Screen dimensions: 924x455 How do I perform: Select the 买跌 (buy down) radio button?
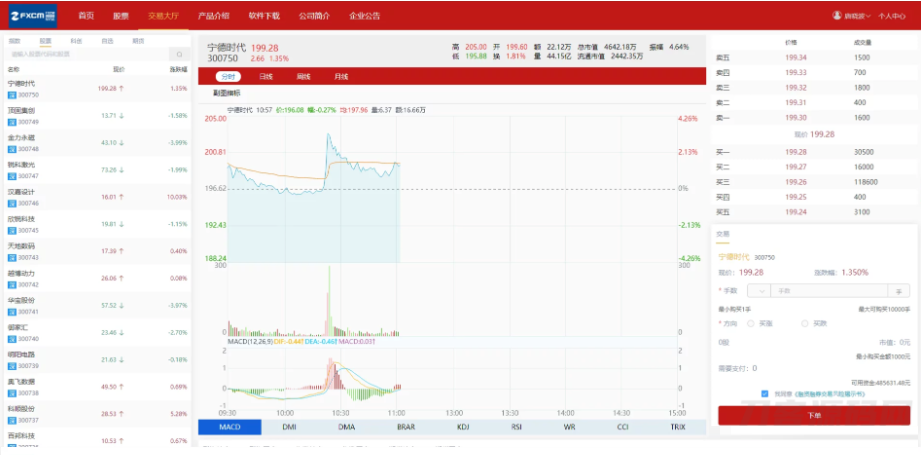(805, 324)
